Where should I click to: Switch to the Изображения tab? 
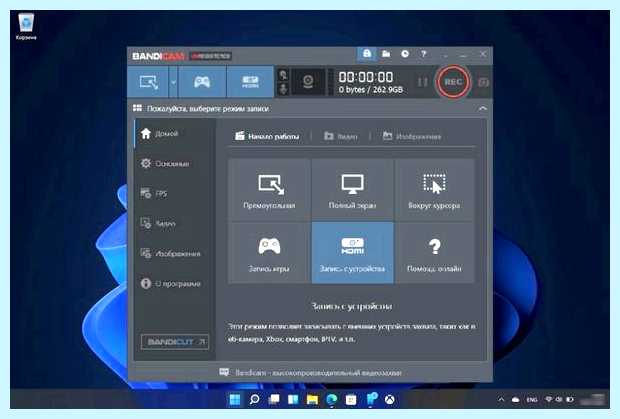point(412,136)
